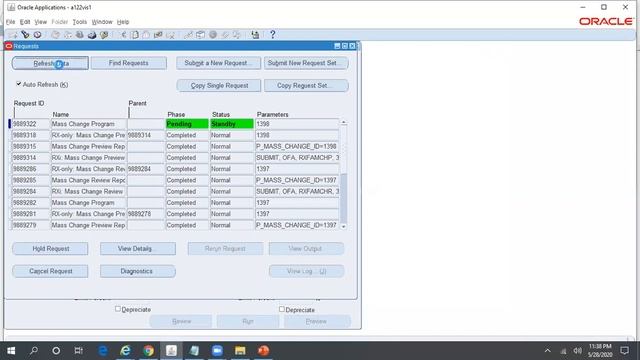Open the Window menu

click(x=102, y=22)
